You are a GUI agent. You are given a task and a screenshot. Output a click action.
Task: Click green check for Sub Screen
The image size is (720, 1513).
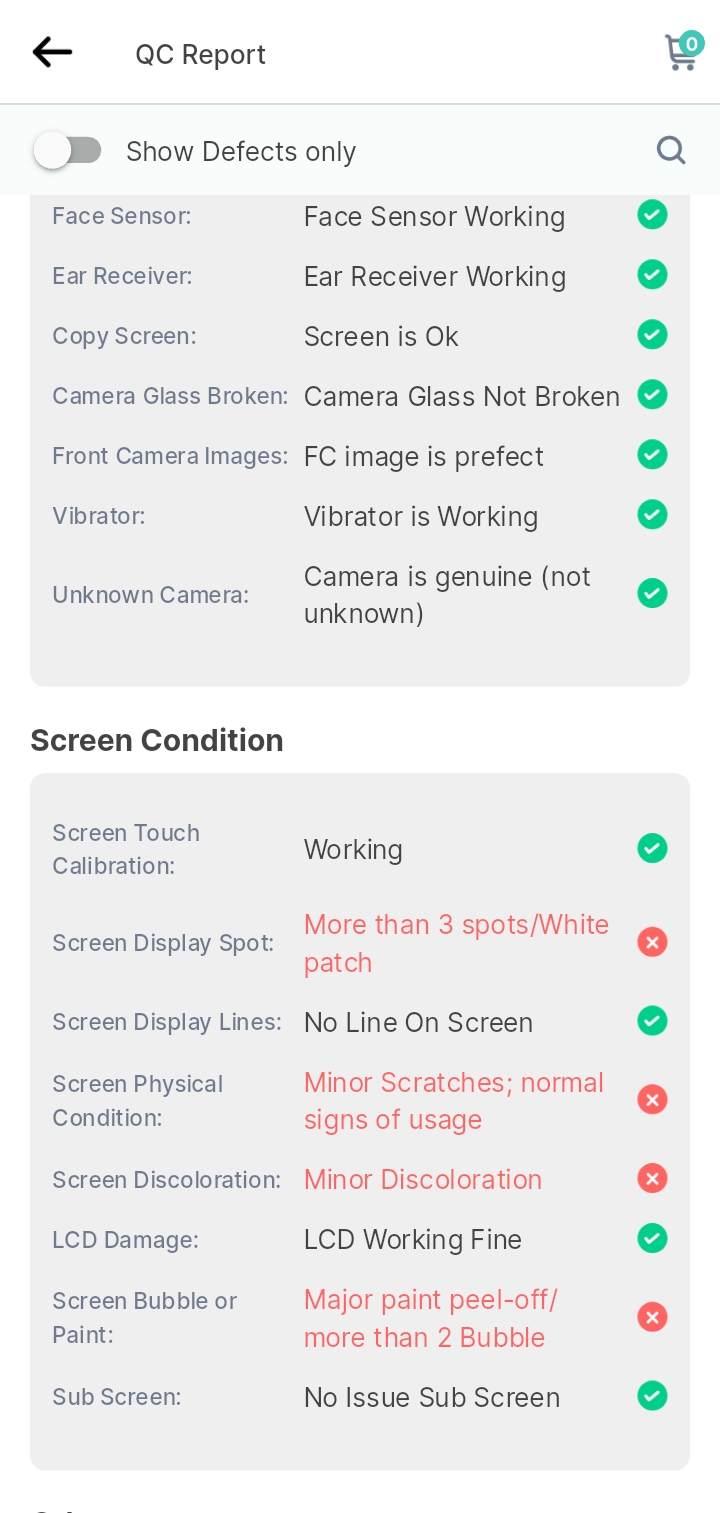[652, 1396]
